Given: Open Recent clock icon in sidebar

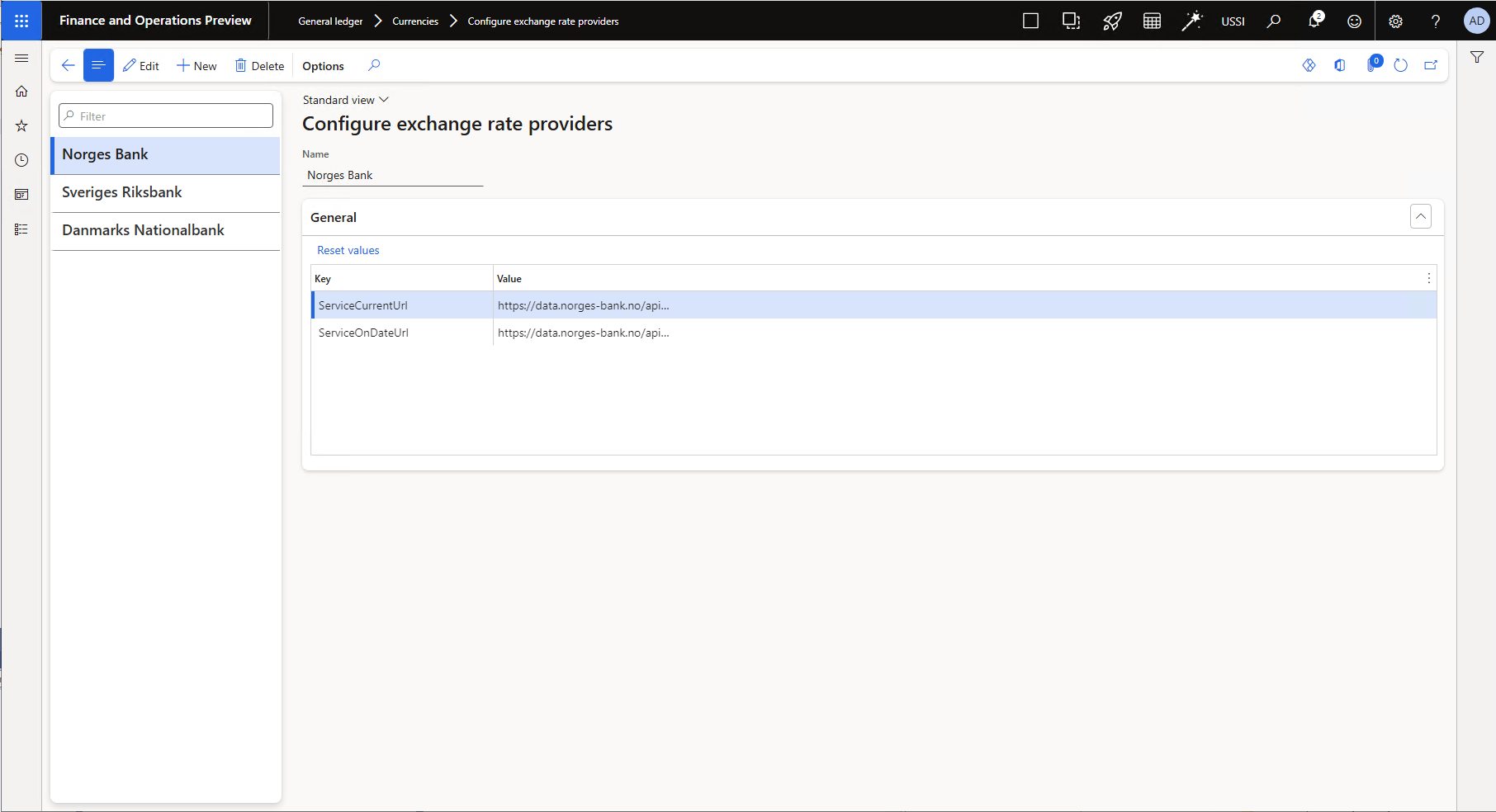Looking at the screenshot, I should (x=21, y=160).
